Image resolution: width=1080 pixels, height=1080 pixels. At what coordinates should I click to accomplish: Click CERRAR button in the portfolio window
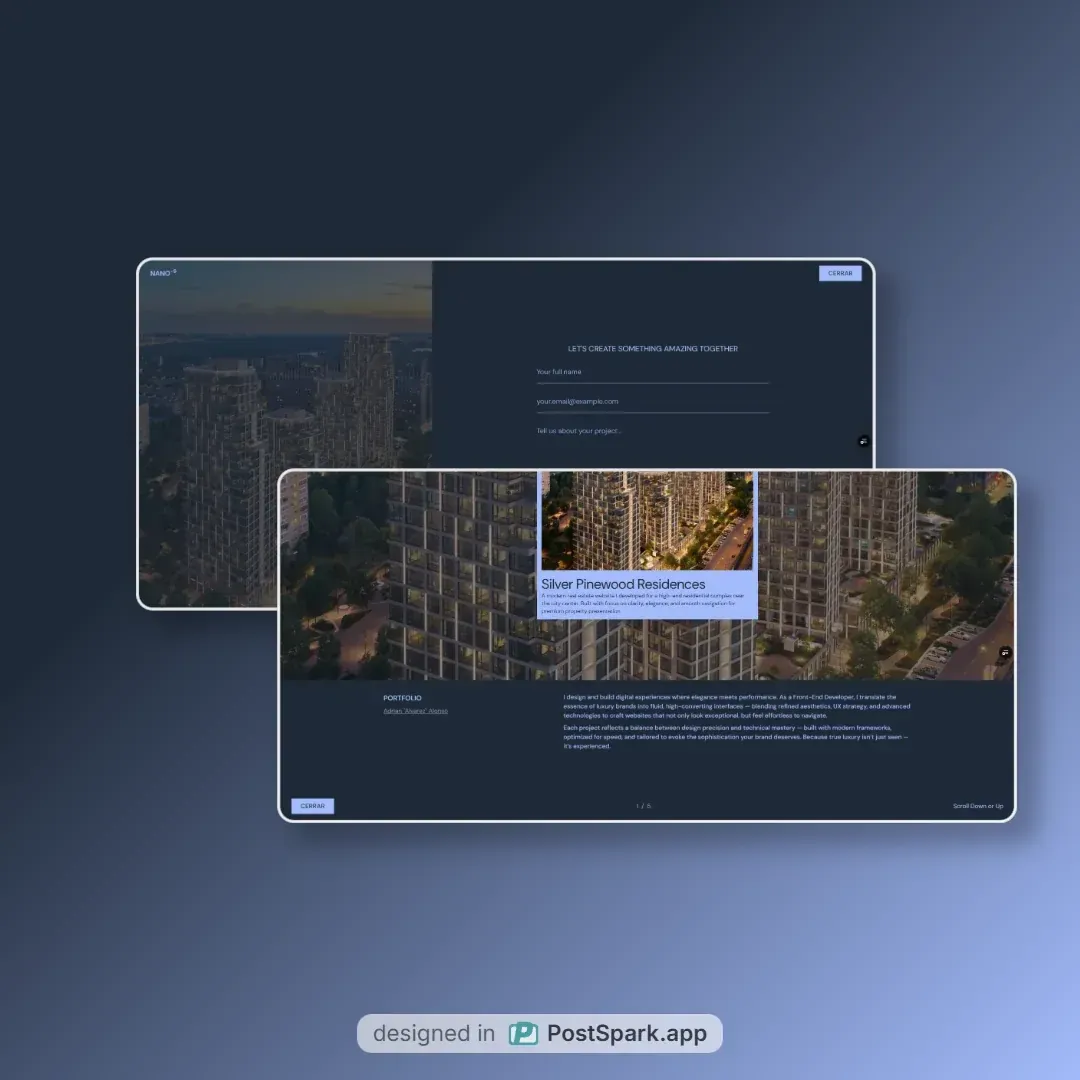[x=312, y=806]
